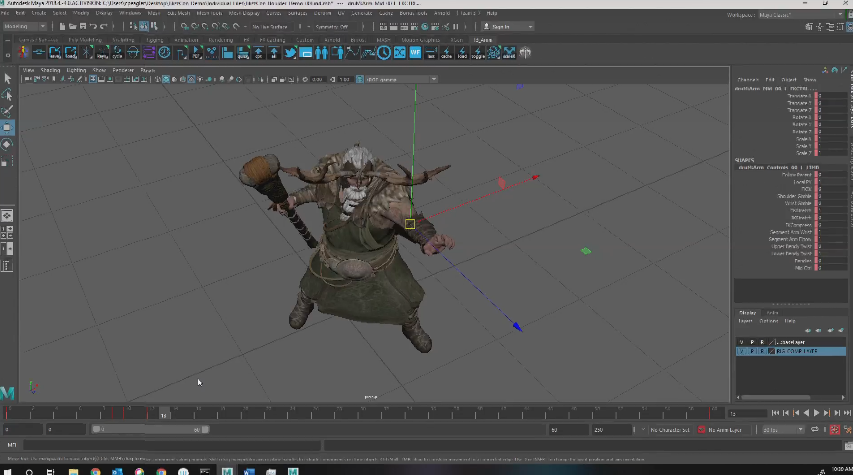Toggle Auto Keyframe button
The height and width of the screenshot is (475, 853).
[x=835, y=430]
